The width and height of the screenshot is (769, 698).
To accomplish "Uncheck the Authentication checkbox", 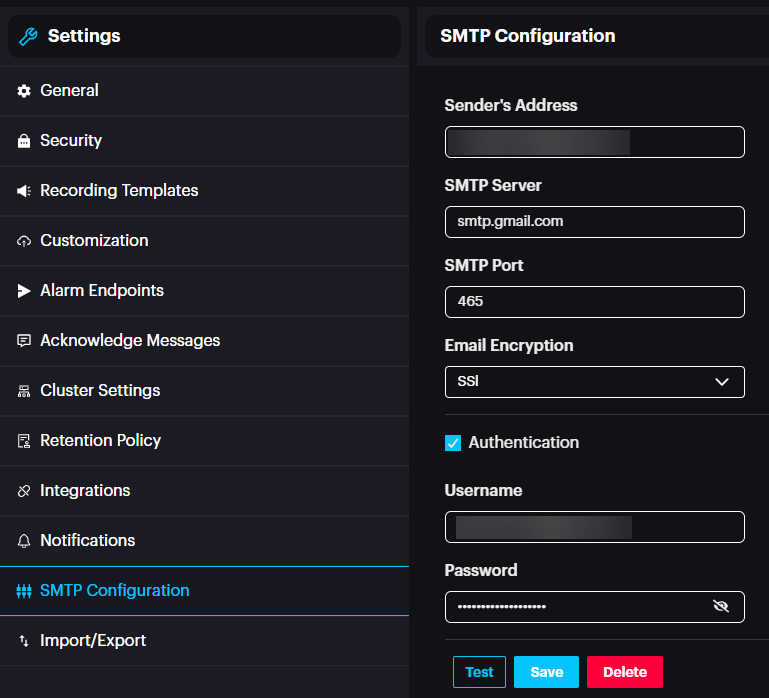I will [453, 443].
